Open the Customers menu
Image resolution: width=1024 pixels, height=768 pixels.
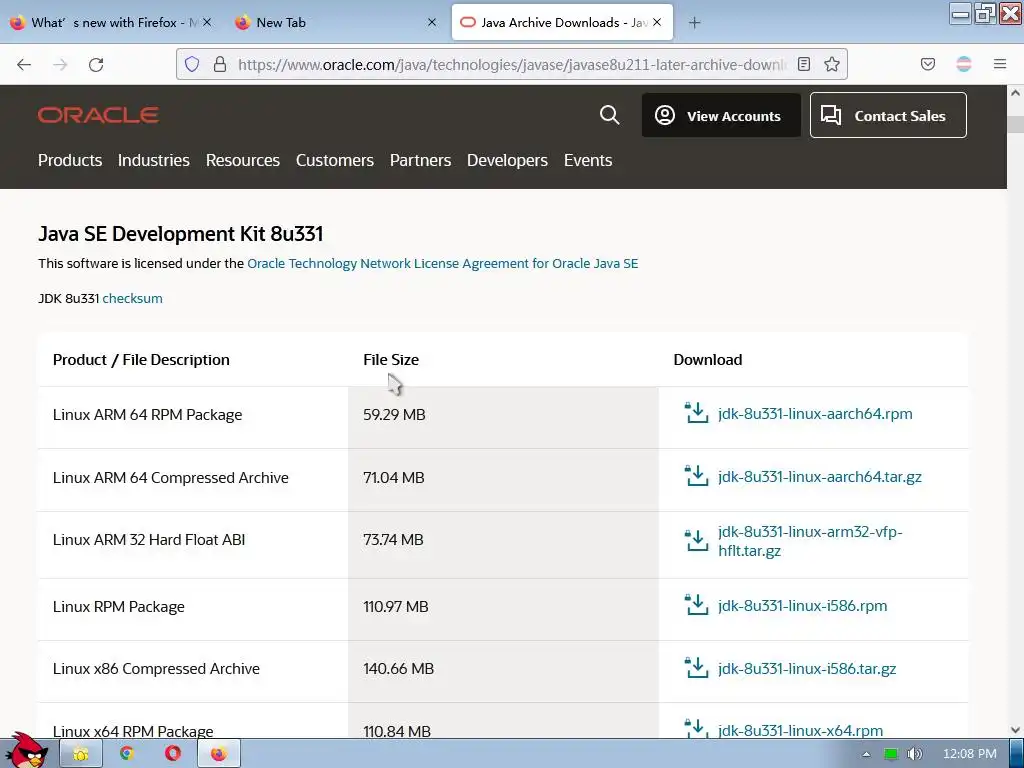(334, 160)
